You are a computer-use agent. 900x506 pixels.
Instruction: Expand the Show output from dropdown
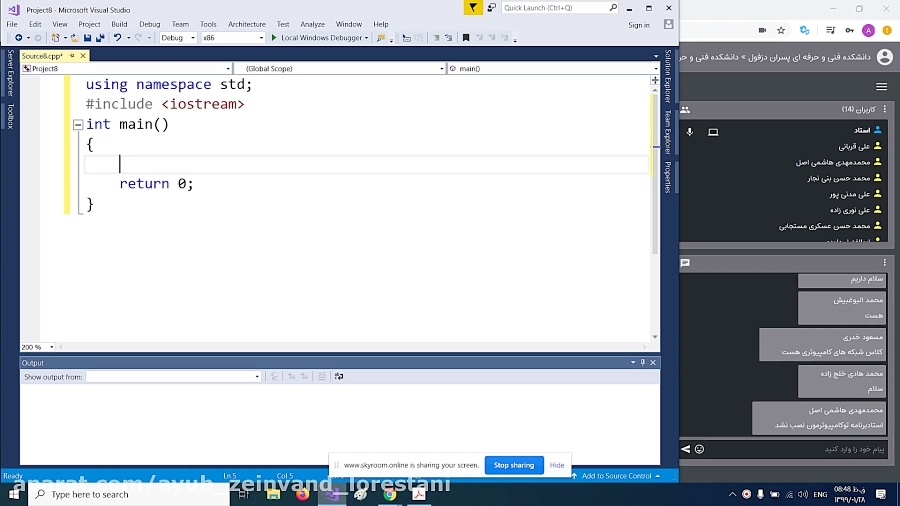pos(173,376)
